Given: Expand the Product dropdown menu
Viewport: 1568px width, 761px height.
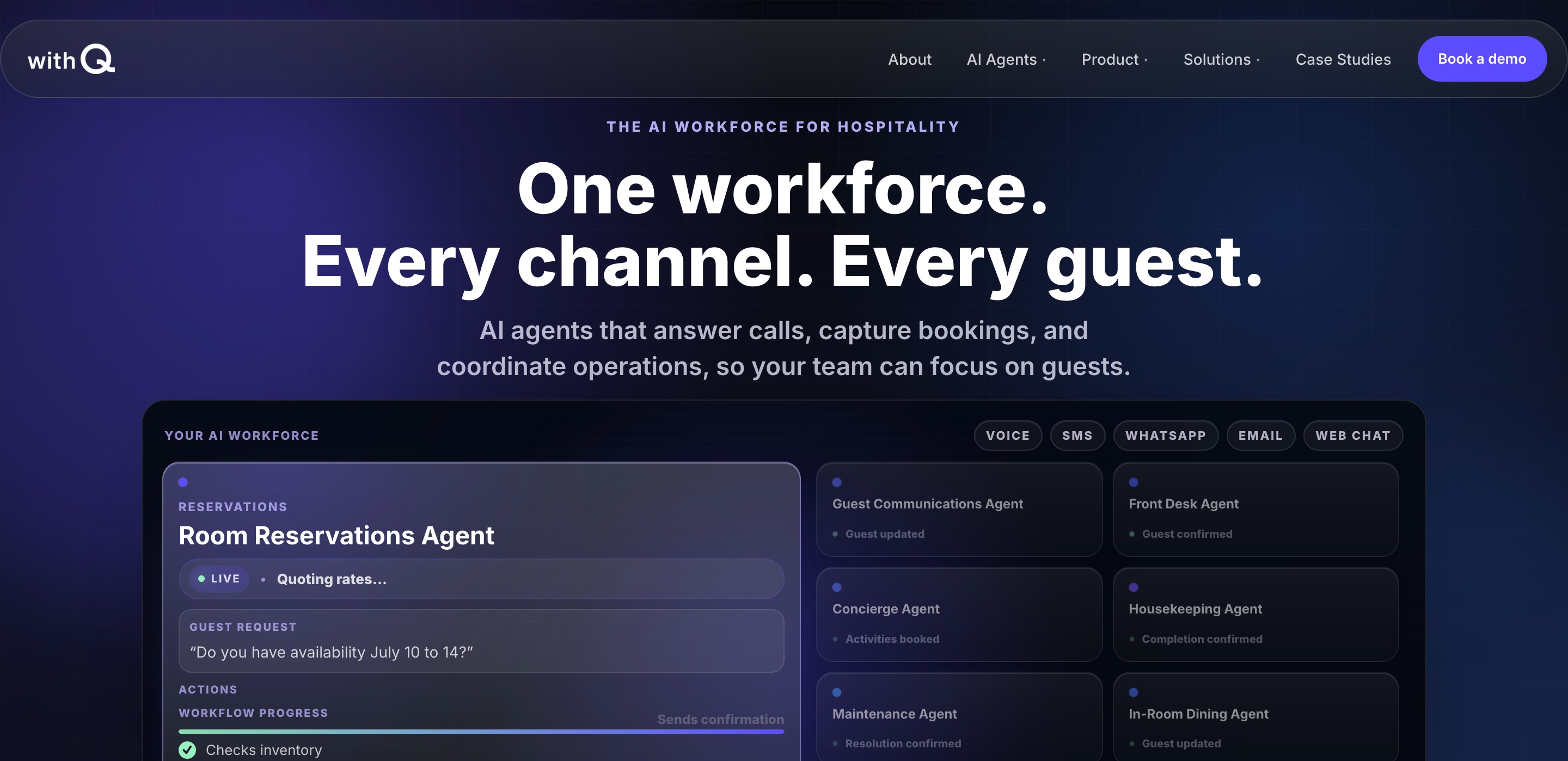Looking at the screenshot, I should [1114, 59].
